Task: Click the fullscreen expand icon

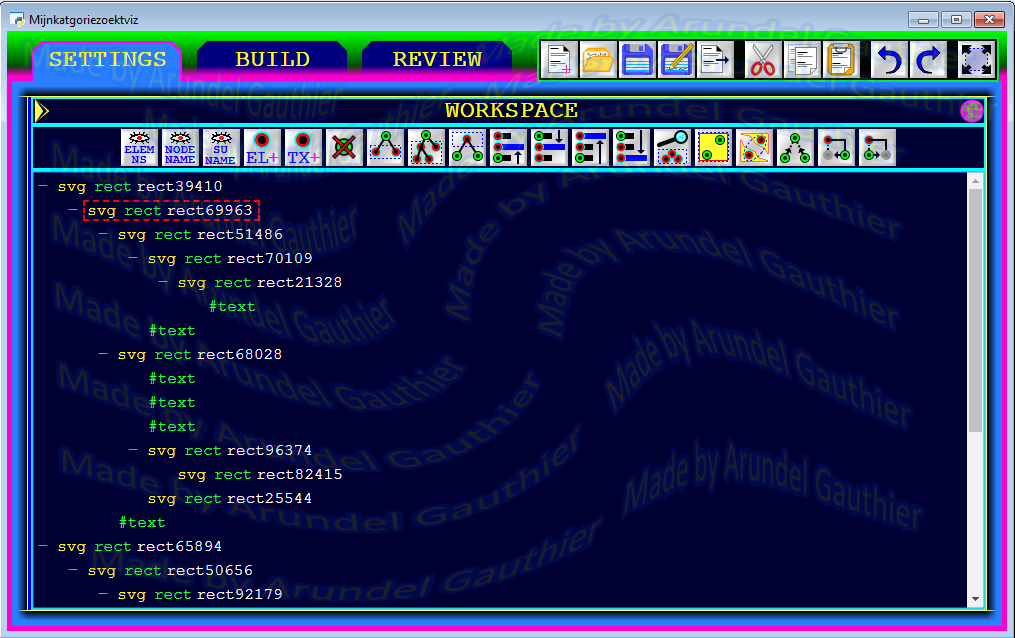Action: (x=975, y=60)
